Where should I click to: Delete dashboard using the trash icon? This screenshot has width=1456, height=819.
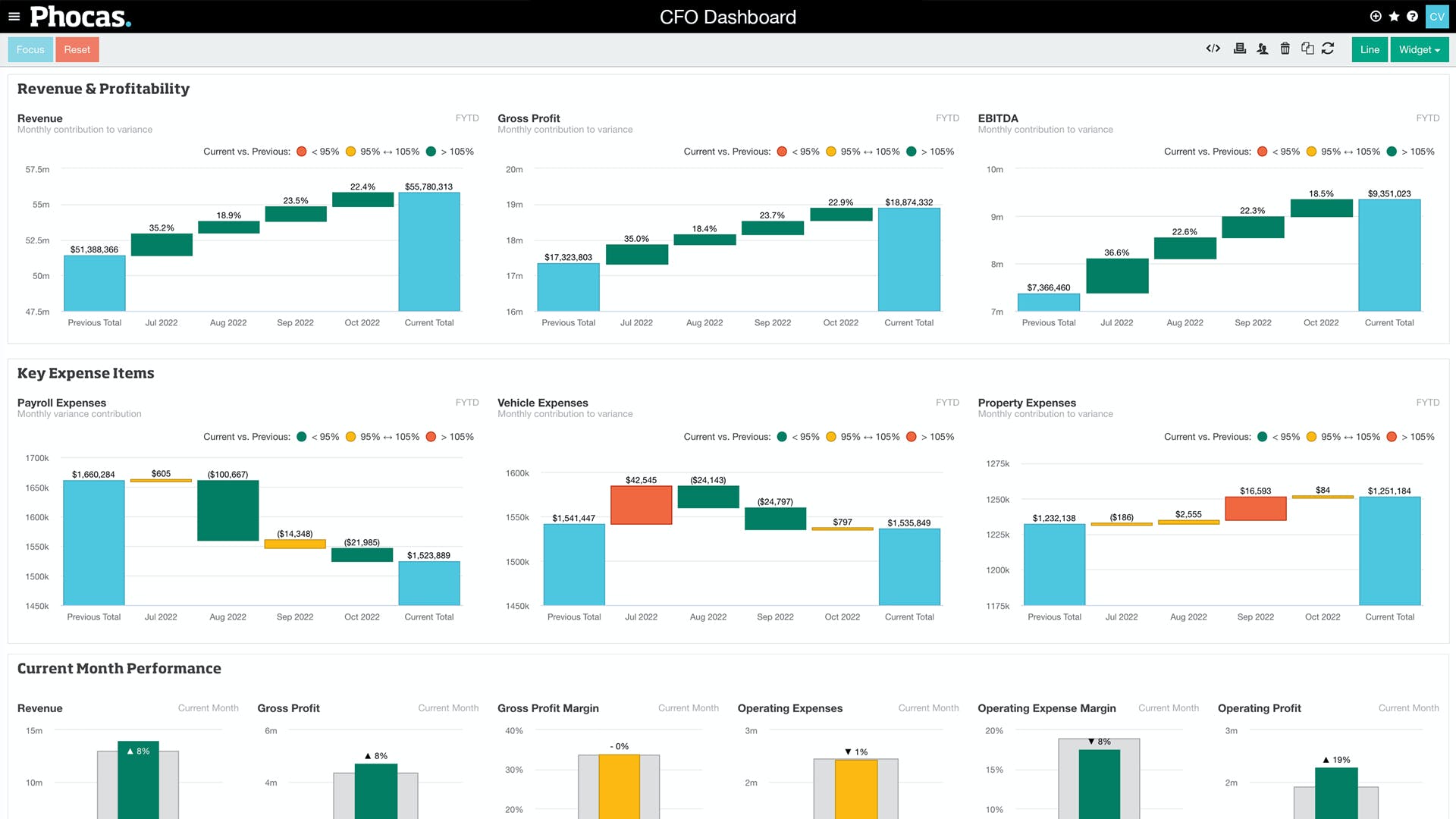[1285, 49]
